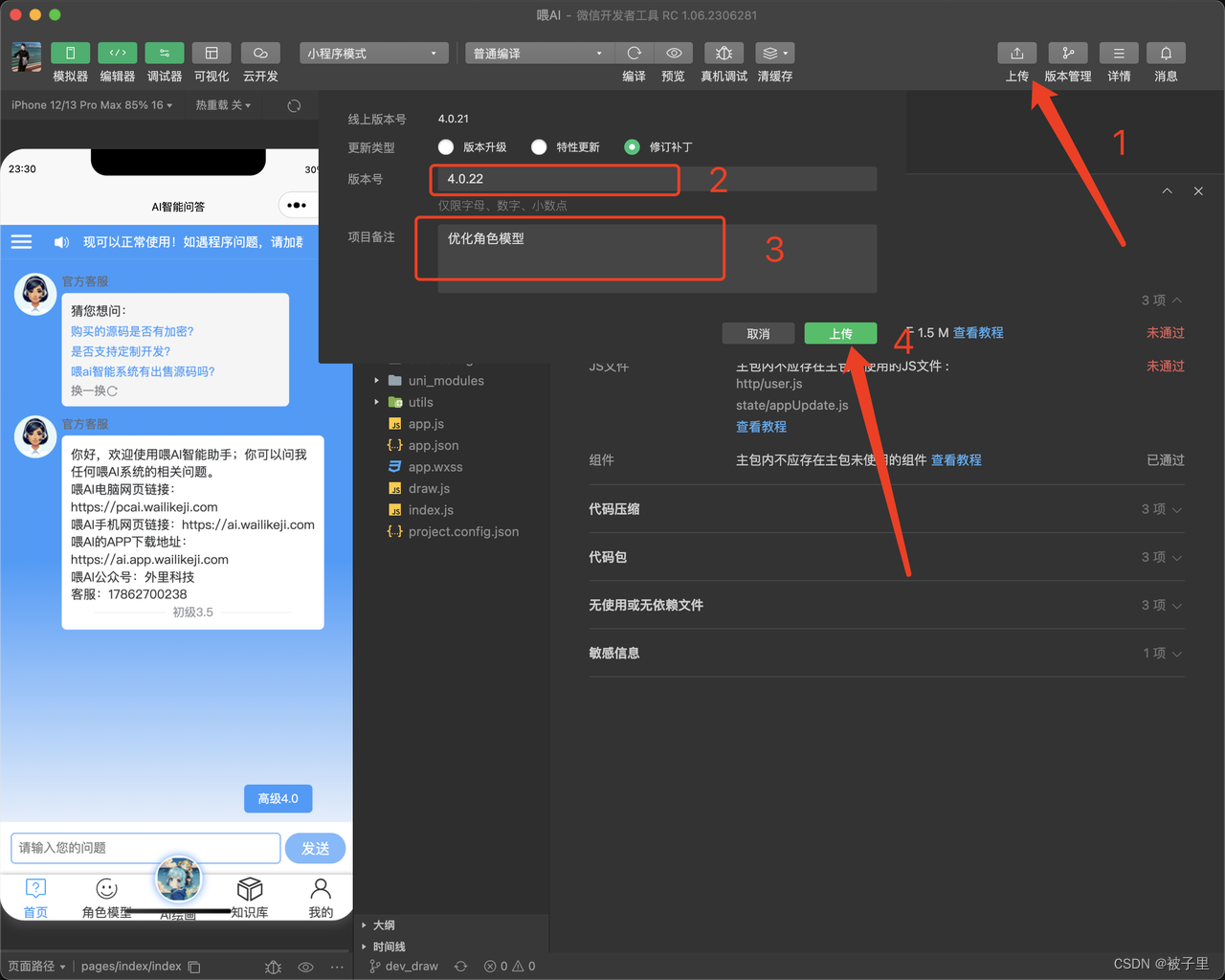
Task: Open 查看教程 link next to 1.5 M
Action: (x=978, y=332)
